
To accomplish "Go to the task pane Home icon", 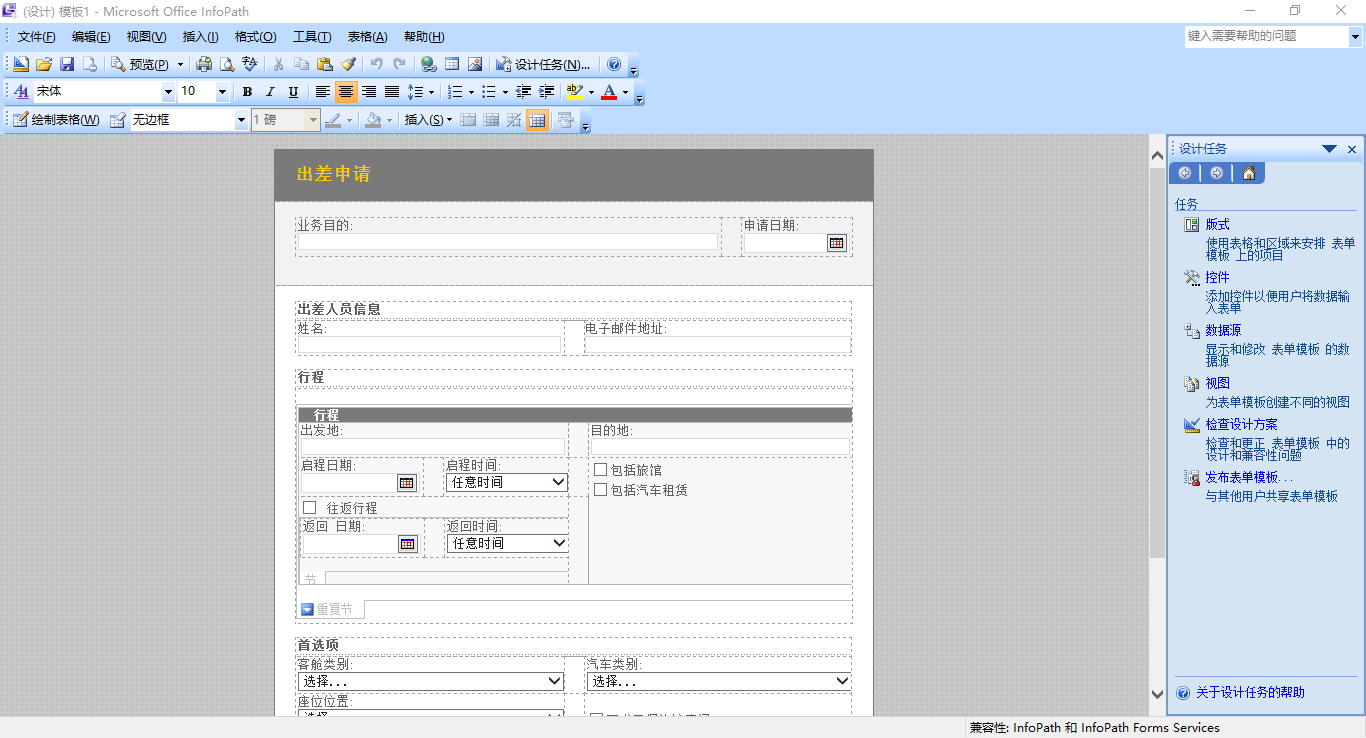I will click(1249, 173).
